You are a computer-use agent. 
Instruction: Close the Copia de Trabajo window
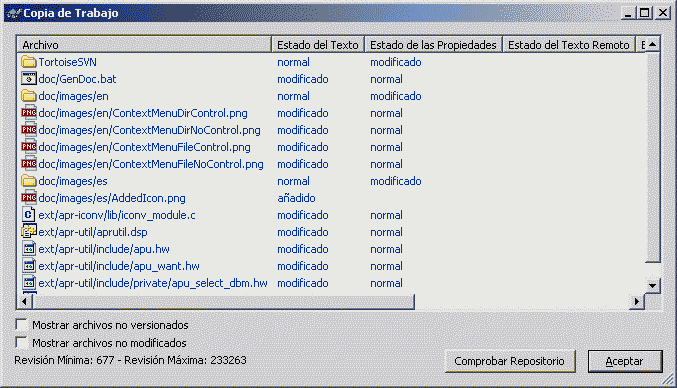tap(662, 13)
